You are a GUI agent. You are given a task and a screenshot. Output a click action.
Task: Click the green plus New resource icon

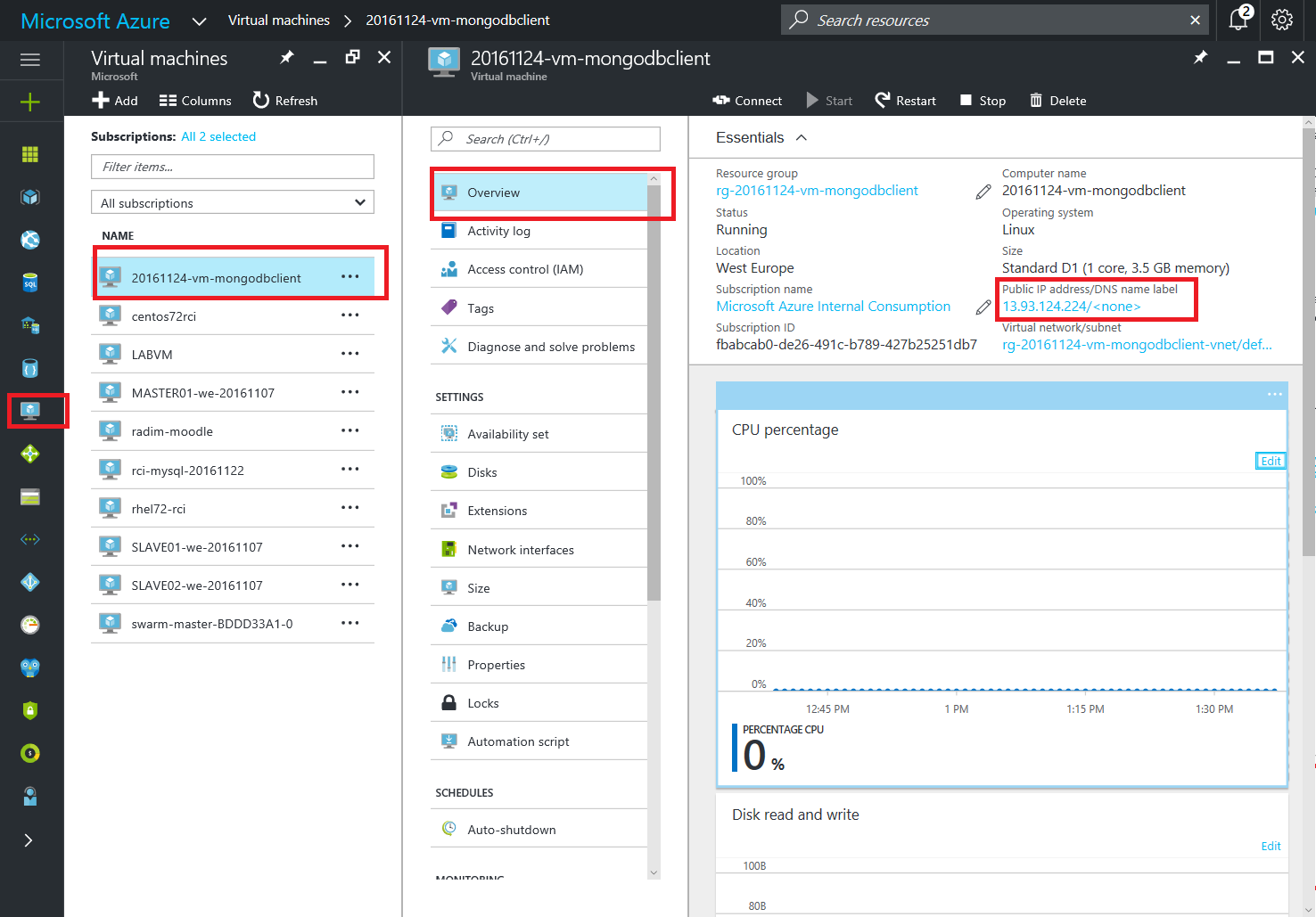[30, 102]
